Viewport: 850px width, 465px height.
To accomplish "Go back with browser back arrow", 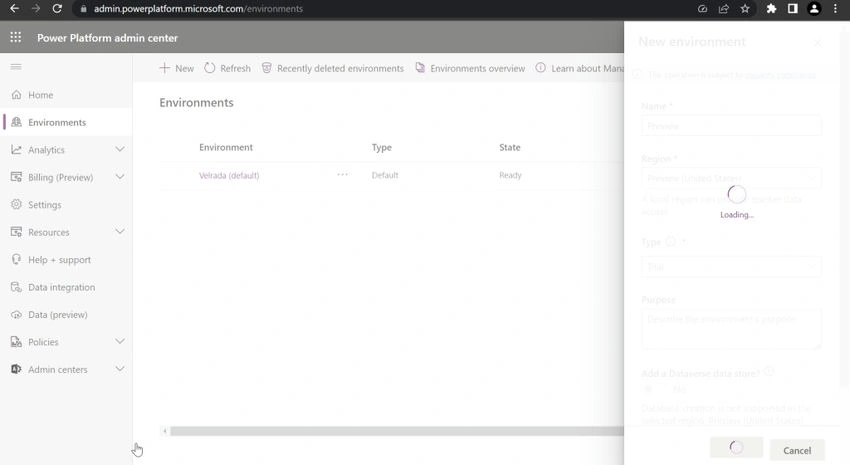I will [15, 9].
